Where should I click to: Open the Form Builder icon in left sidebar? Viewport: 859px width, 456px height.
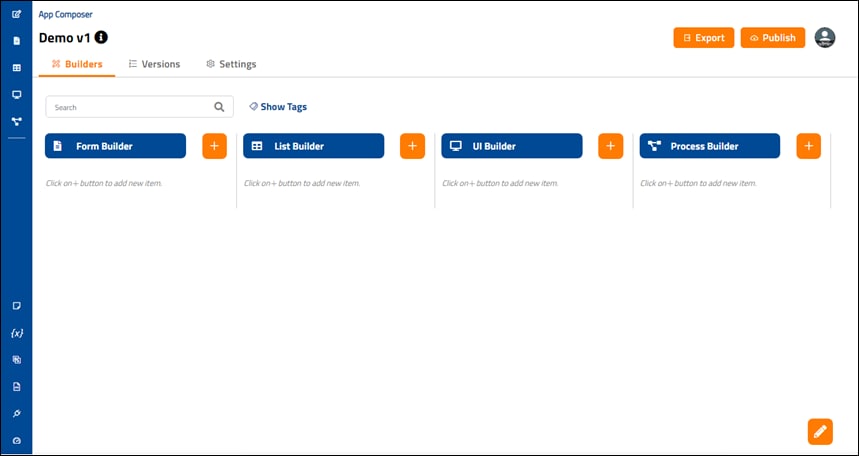click(16, 41)
